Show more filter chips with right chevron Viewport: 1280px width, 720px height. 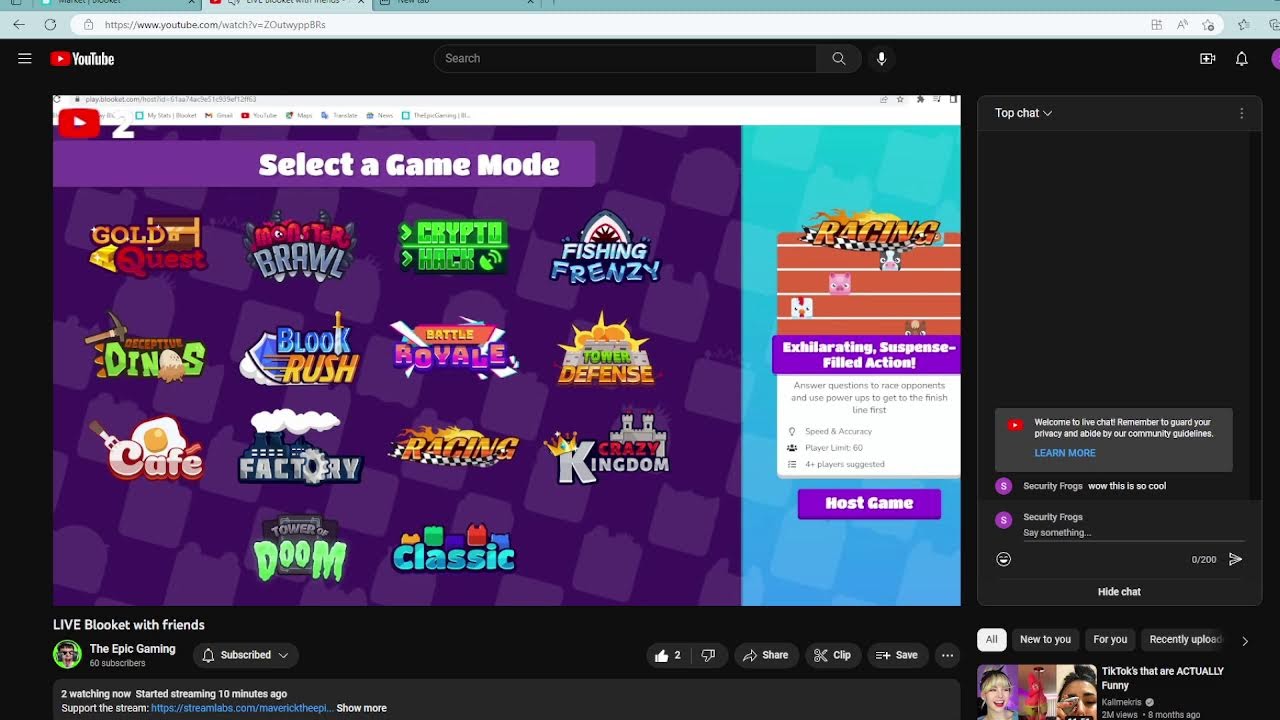[x=1245, y=640]
